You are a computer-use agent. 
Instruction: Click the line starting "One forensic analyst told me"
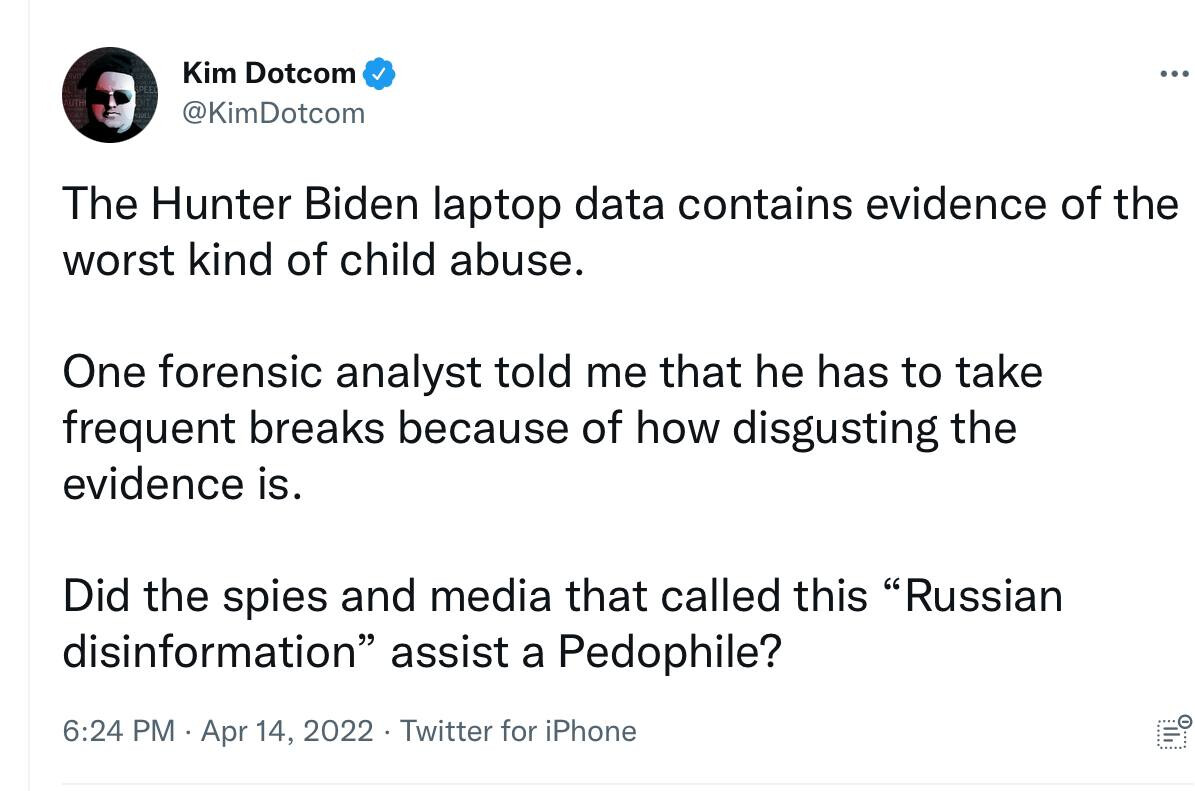coord(553,372)
